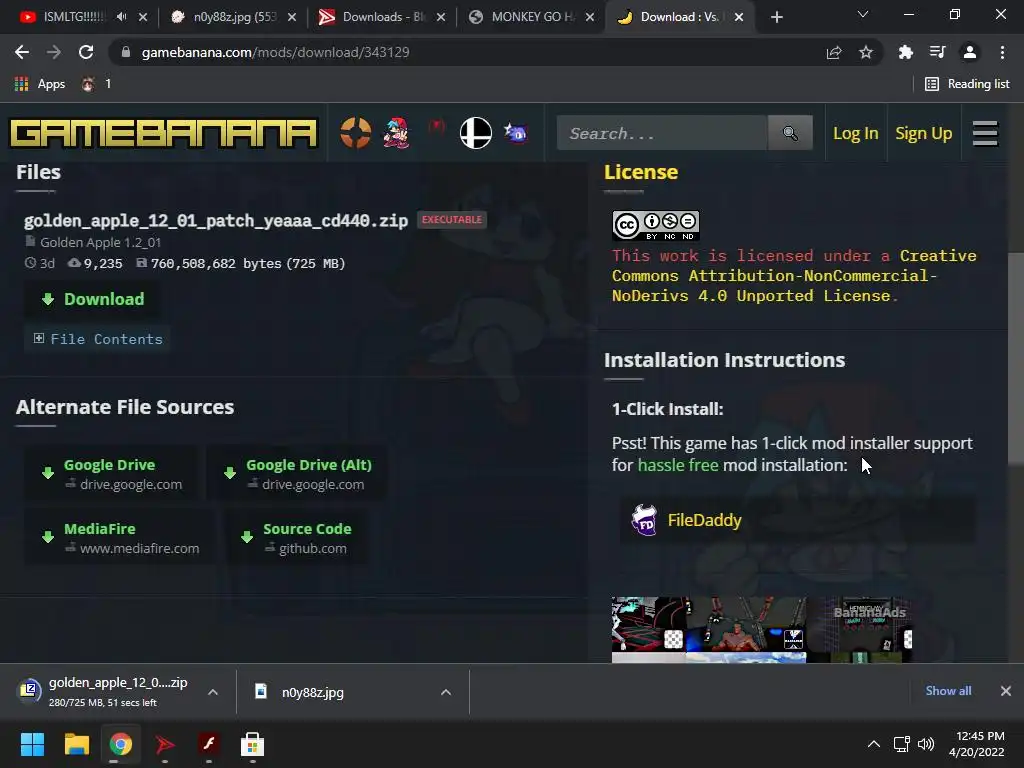Open the Sonic game icon in header

tap(516, 133)
